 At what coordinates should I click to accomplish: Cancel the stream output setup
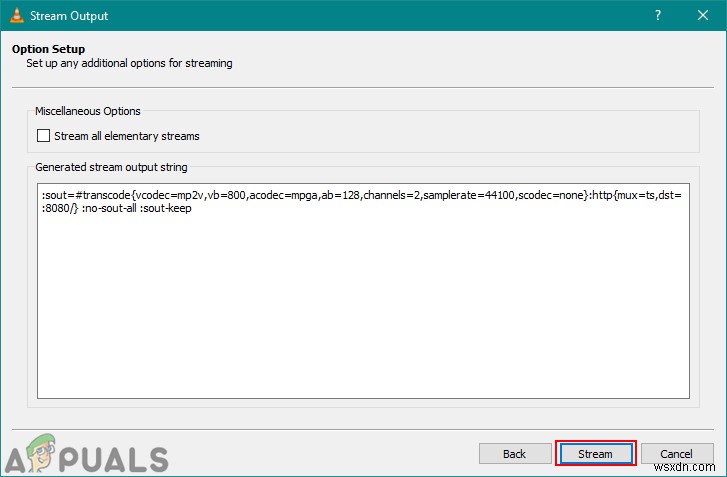[x=676, y=453]
